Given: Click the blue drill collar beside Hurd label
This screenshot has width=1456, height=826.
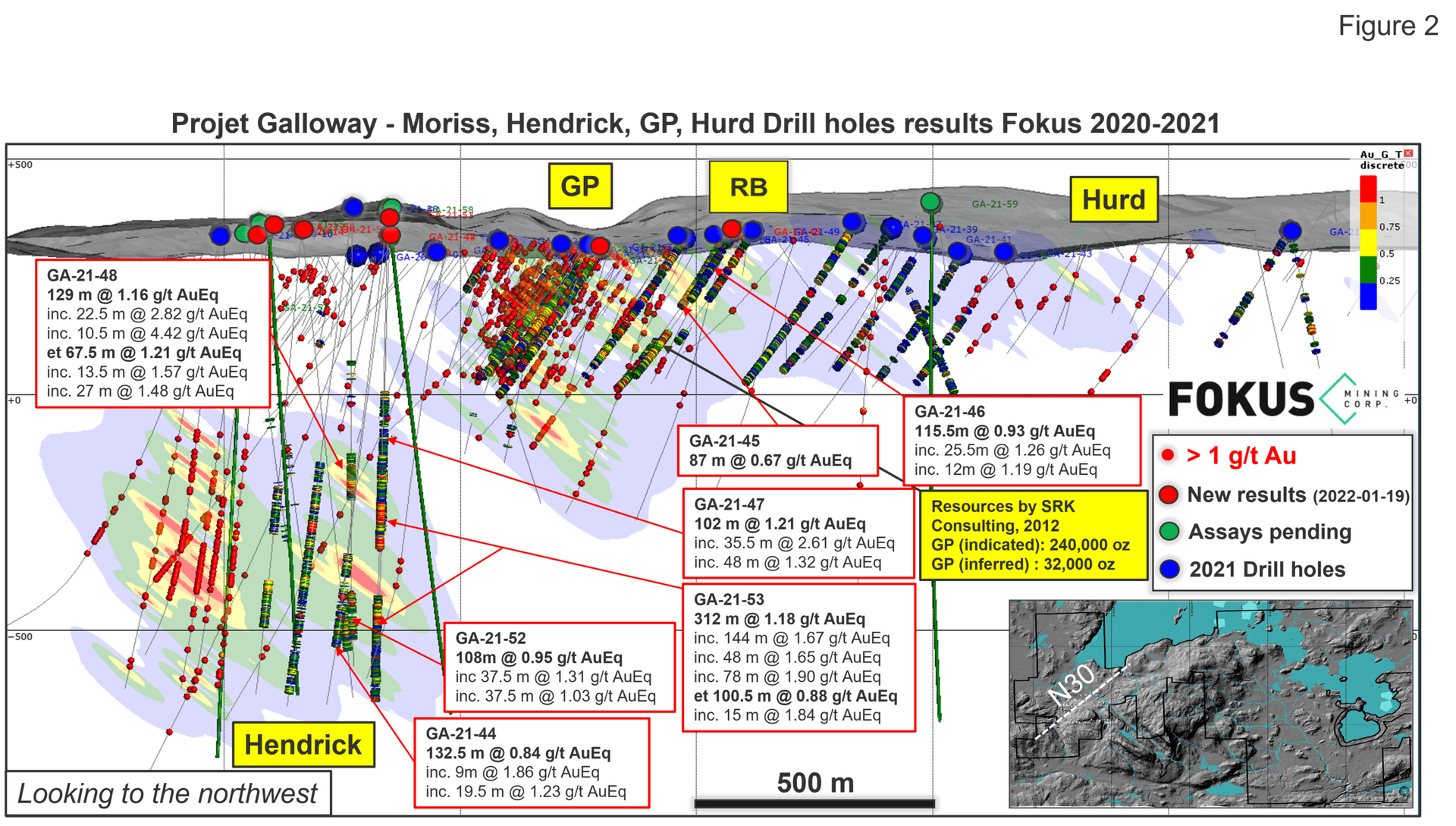Looking at the screenshot, I should tap(1291, 231).
